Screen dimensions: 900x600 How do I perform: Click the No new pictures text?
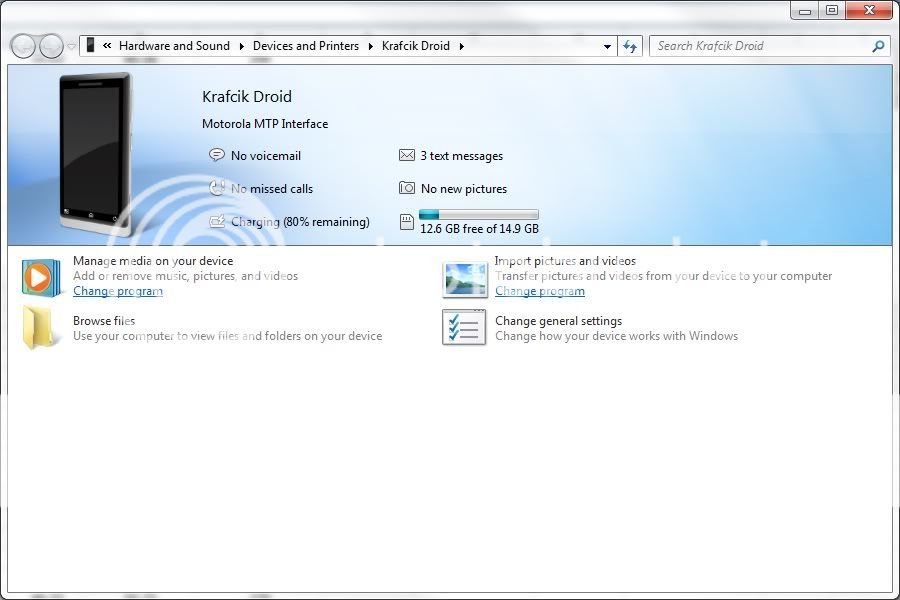pyautogui.click(x=464, y=189)
